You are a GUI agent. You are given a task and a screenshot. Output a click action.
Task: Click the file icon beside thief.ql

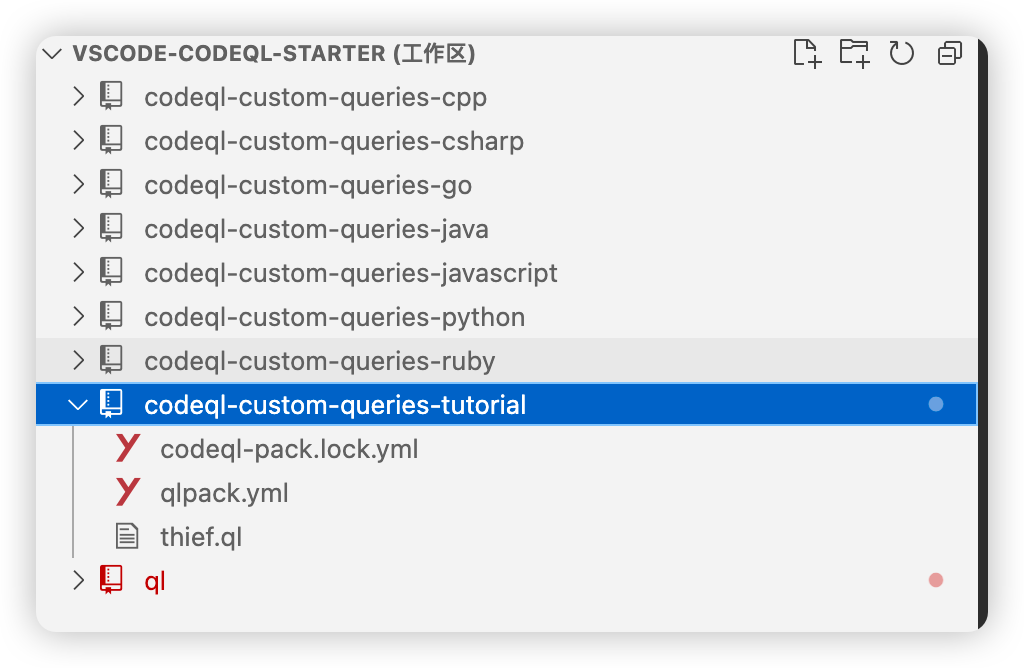tap(128, 537)
